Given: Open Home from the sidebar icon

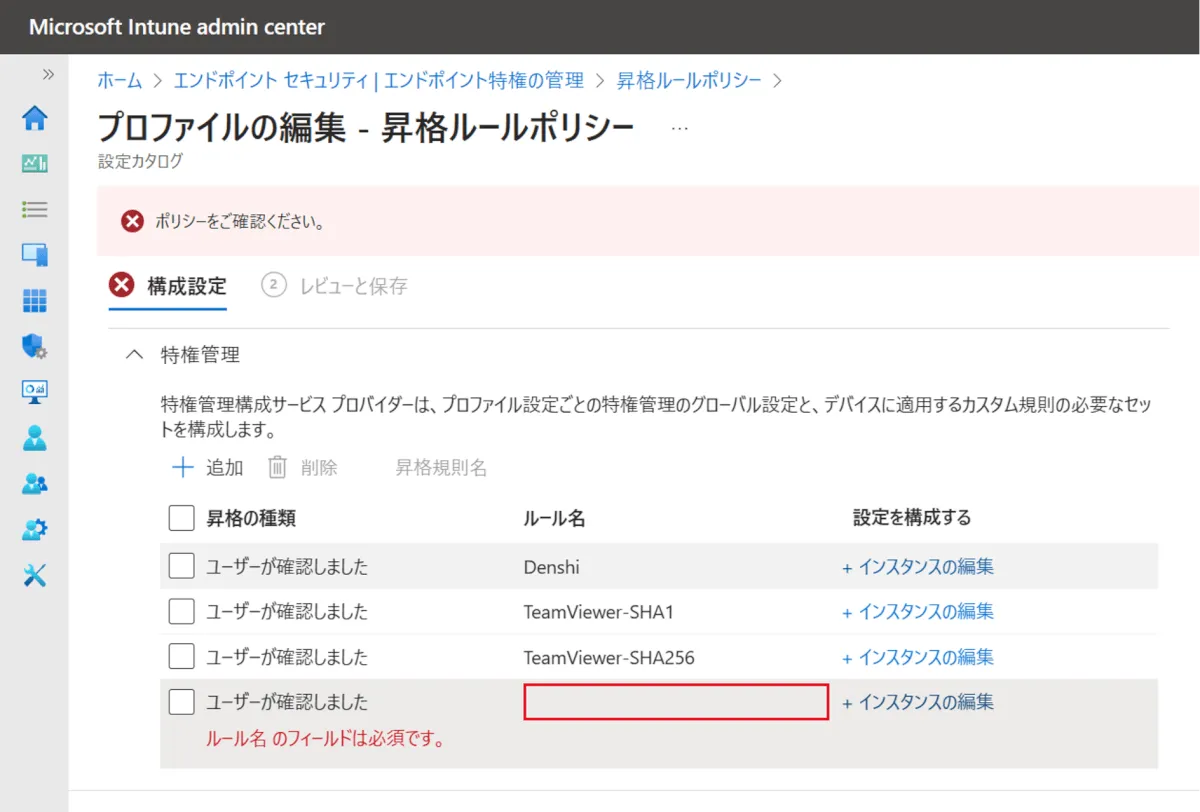Looking at the screenshot, I should (x=35, y=118).
